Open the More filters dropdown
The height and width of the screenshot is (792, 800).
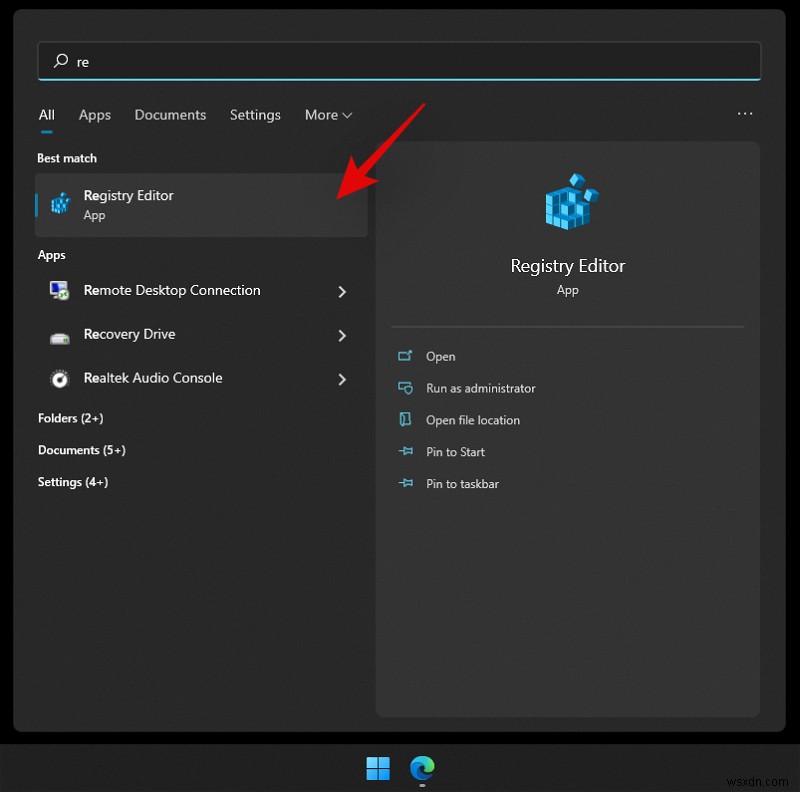point(328,115)
